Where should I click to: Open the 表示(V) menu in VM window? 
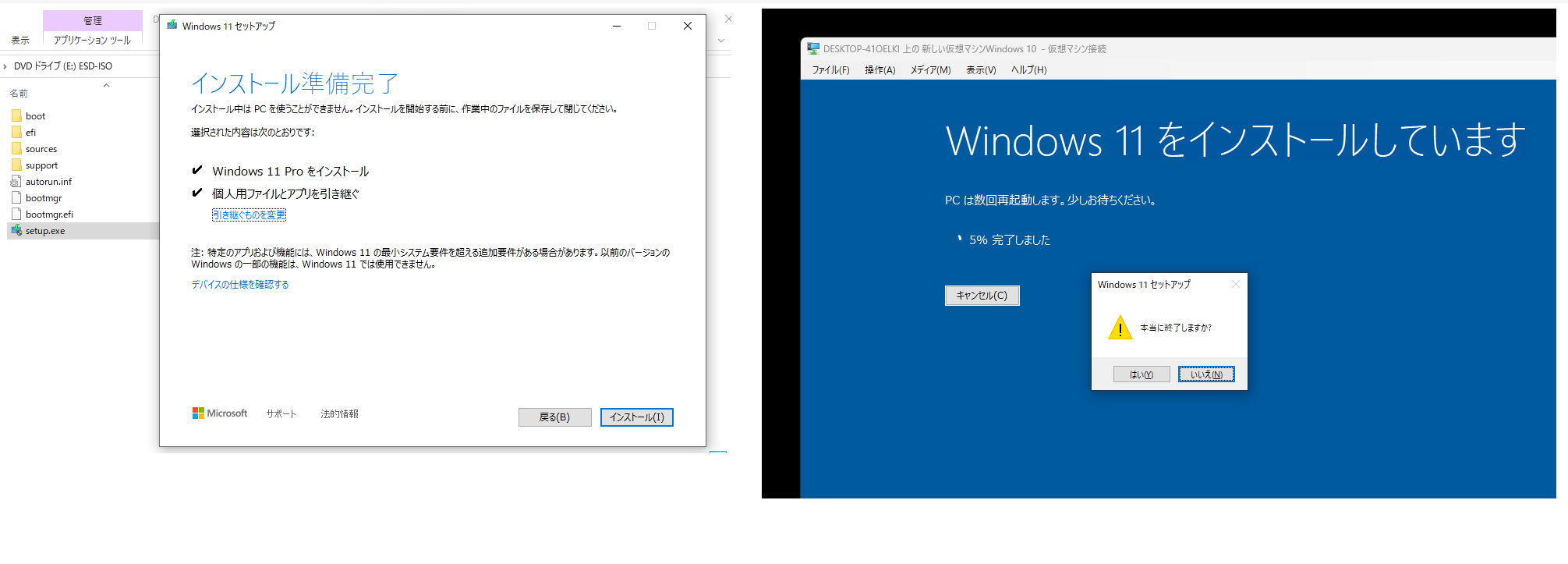point(981,70)
